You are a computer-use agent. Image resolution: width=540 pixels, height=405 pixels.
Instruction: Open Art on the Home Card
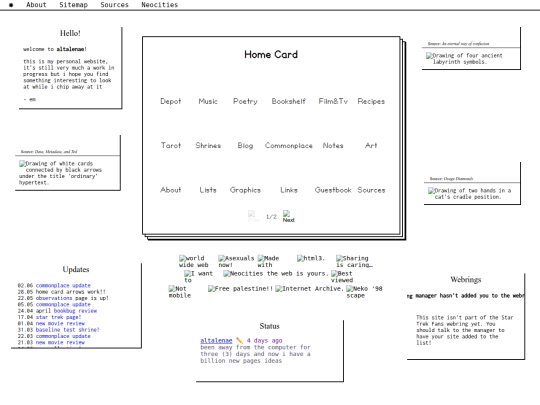[371, 145]
